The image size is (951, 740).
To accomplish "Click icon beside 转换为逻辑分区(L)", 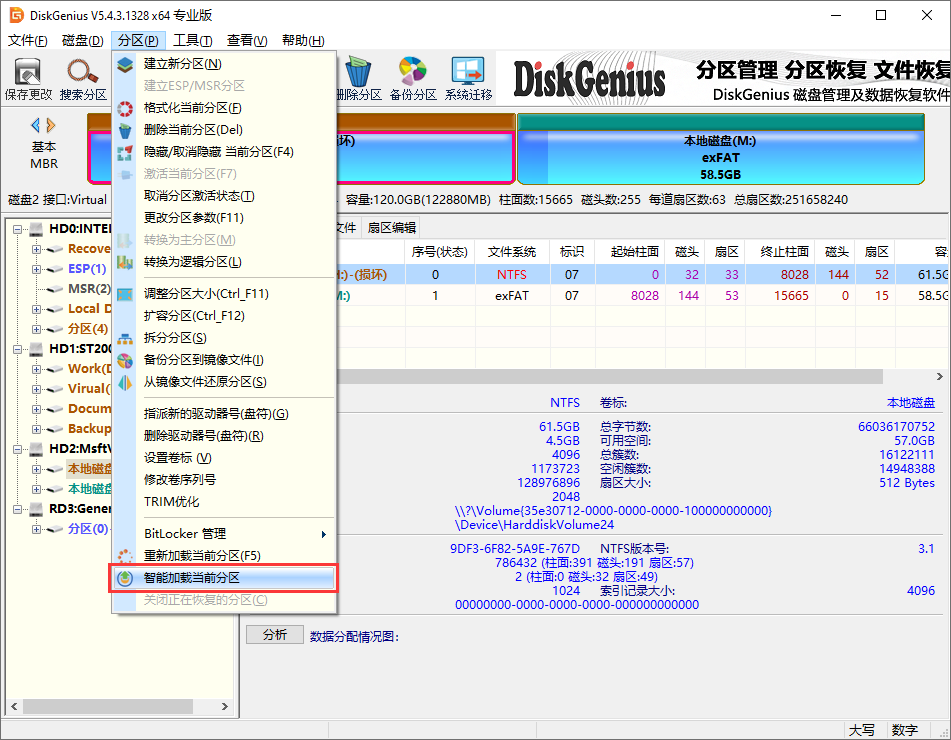I will [125, 262].
